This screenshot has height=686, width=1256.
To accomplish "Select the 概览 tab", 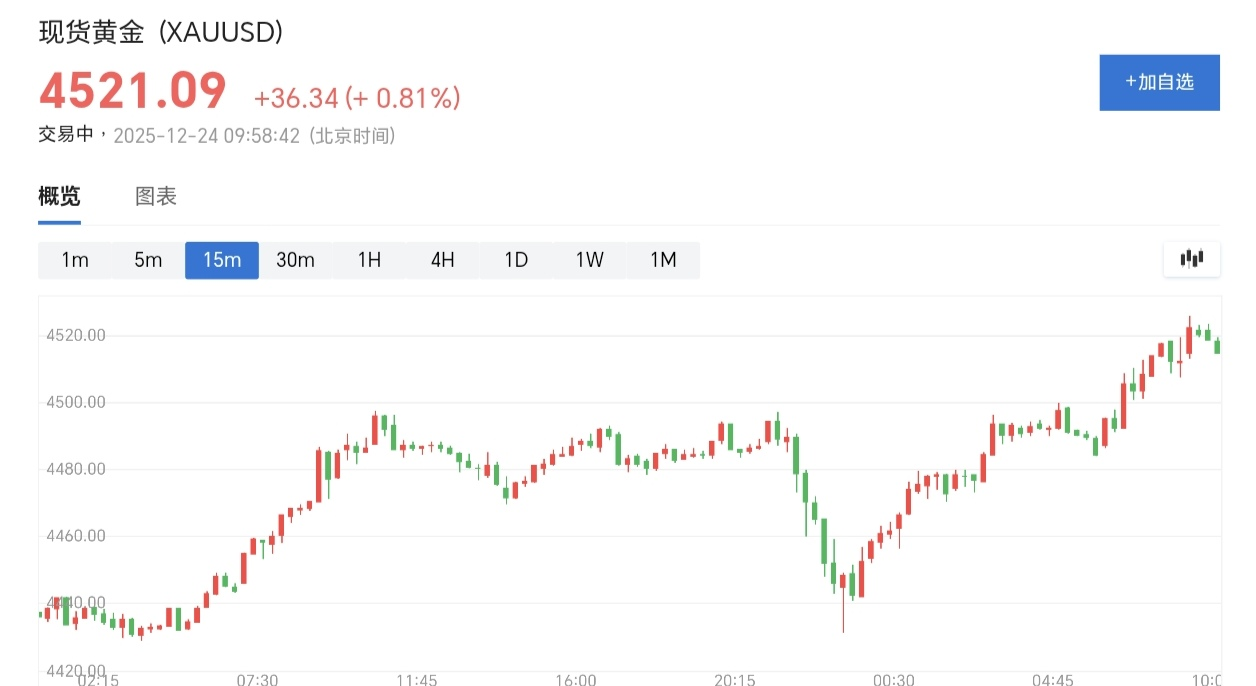I will point(59,196).
